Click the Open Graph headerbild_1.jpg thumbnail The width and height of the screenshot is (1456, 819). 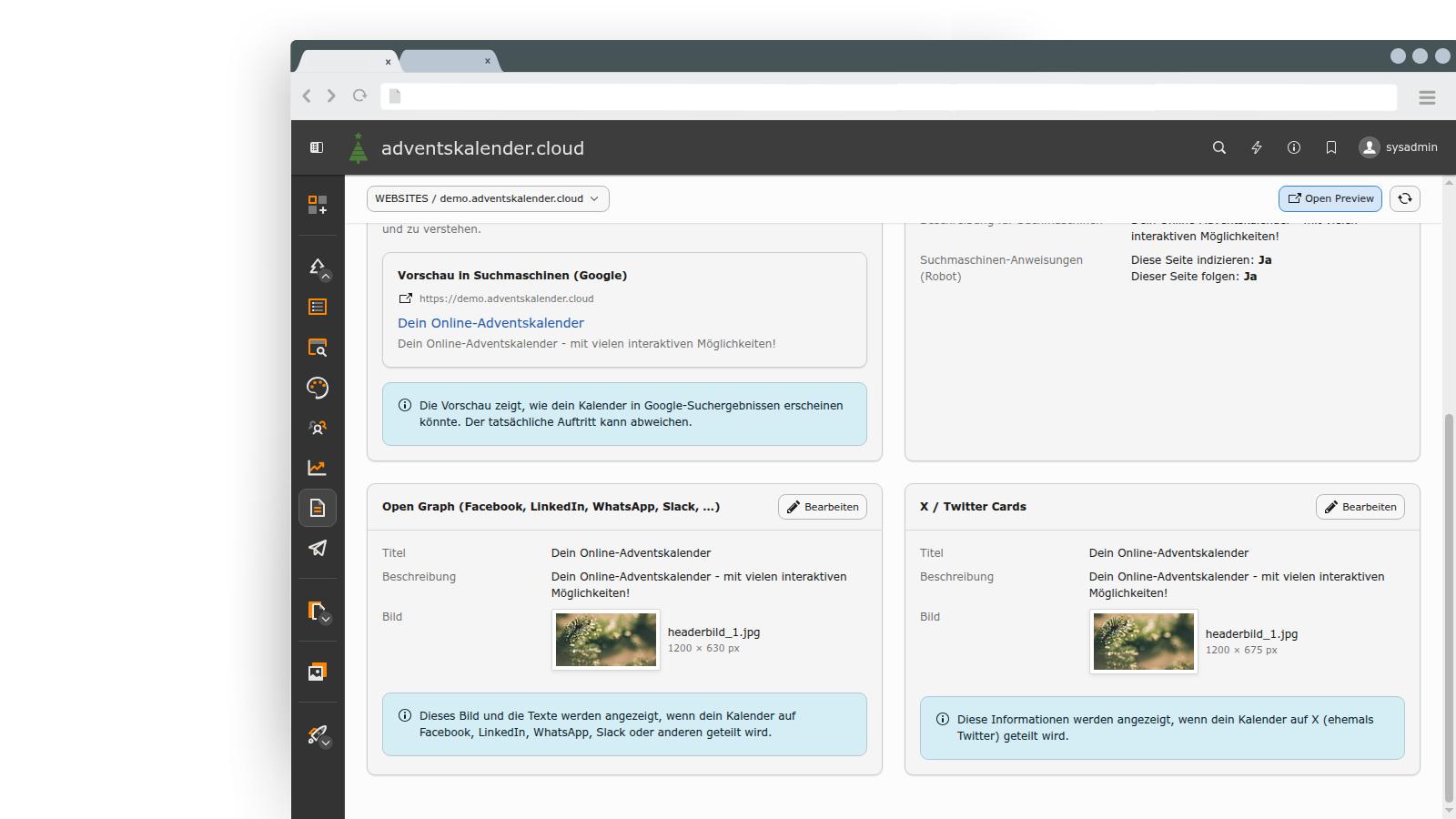(x=606, y=640)
